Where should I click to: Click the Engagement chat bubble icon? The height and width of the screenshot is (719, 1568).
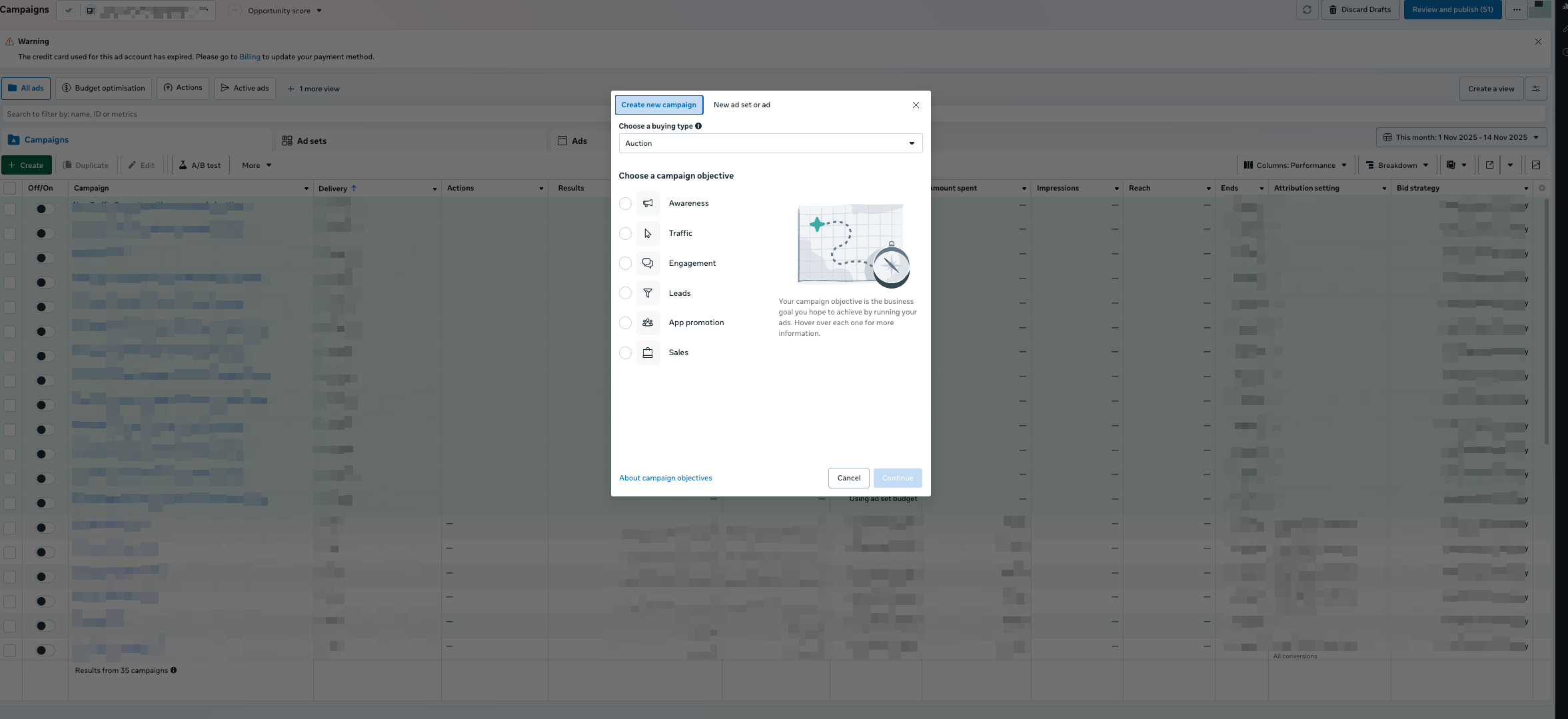coord(647,263)
